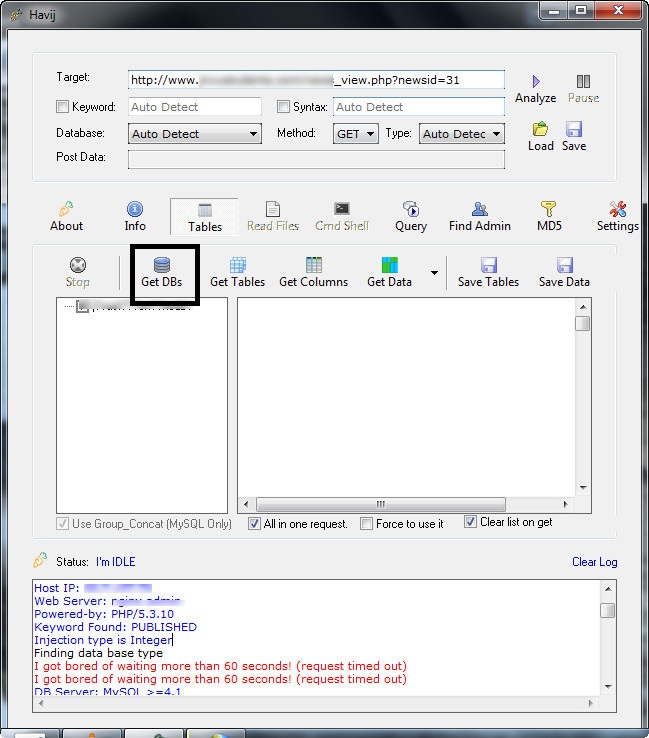Viewport: 649px width, 738px height.
Task: Click the Havij title bar icon
Action: (17, 15)
